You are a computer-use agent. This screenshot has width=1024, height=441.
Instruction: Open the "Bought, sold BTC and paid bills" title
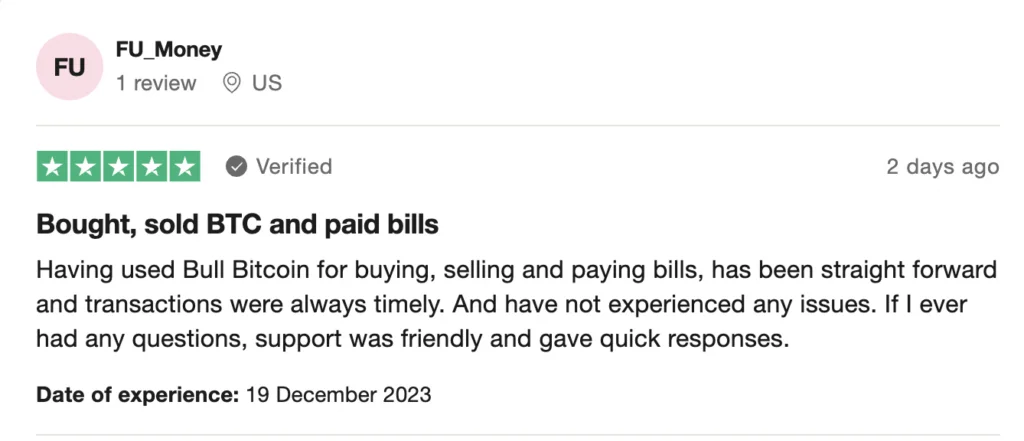[237, 224]
